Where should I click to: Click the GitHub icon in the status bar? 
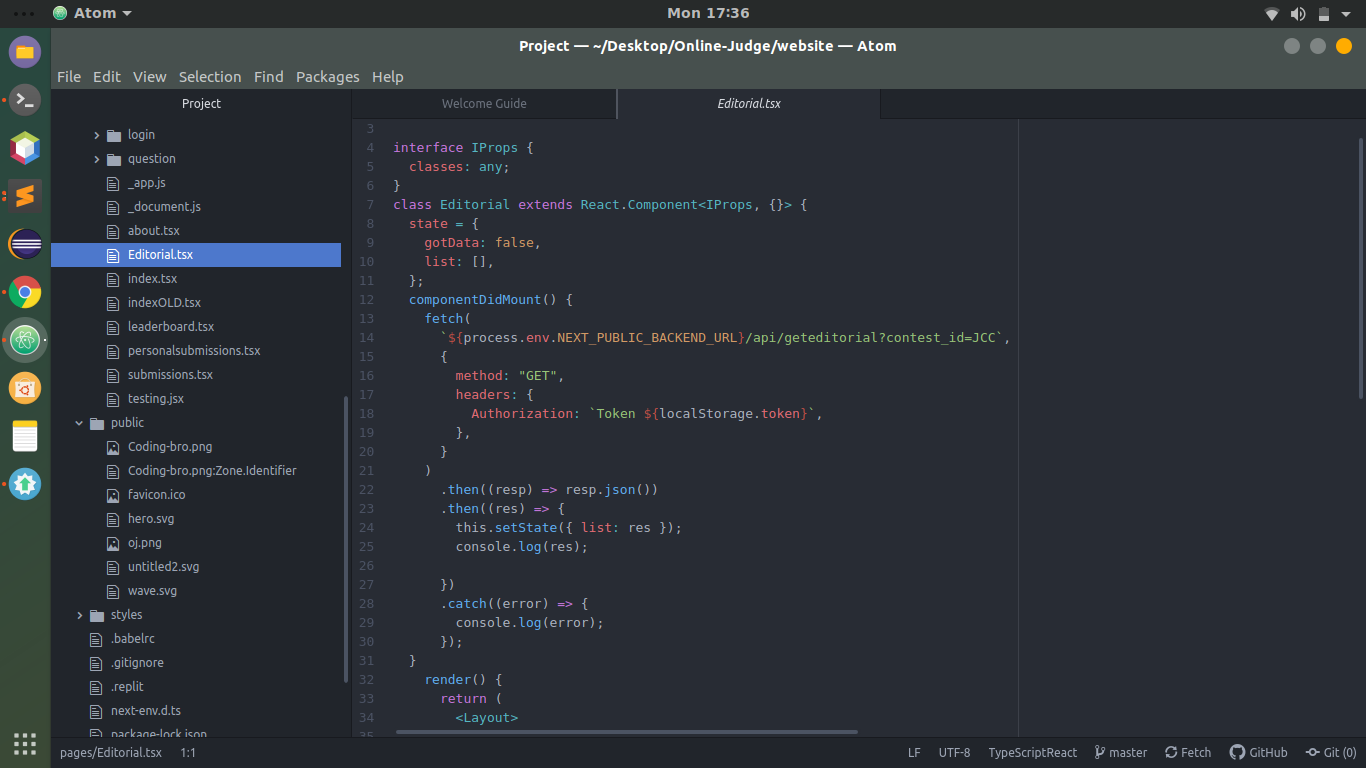point(1258,752)
